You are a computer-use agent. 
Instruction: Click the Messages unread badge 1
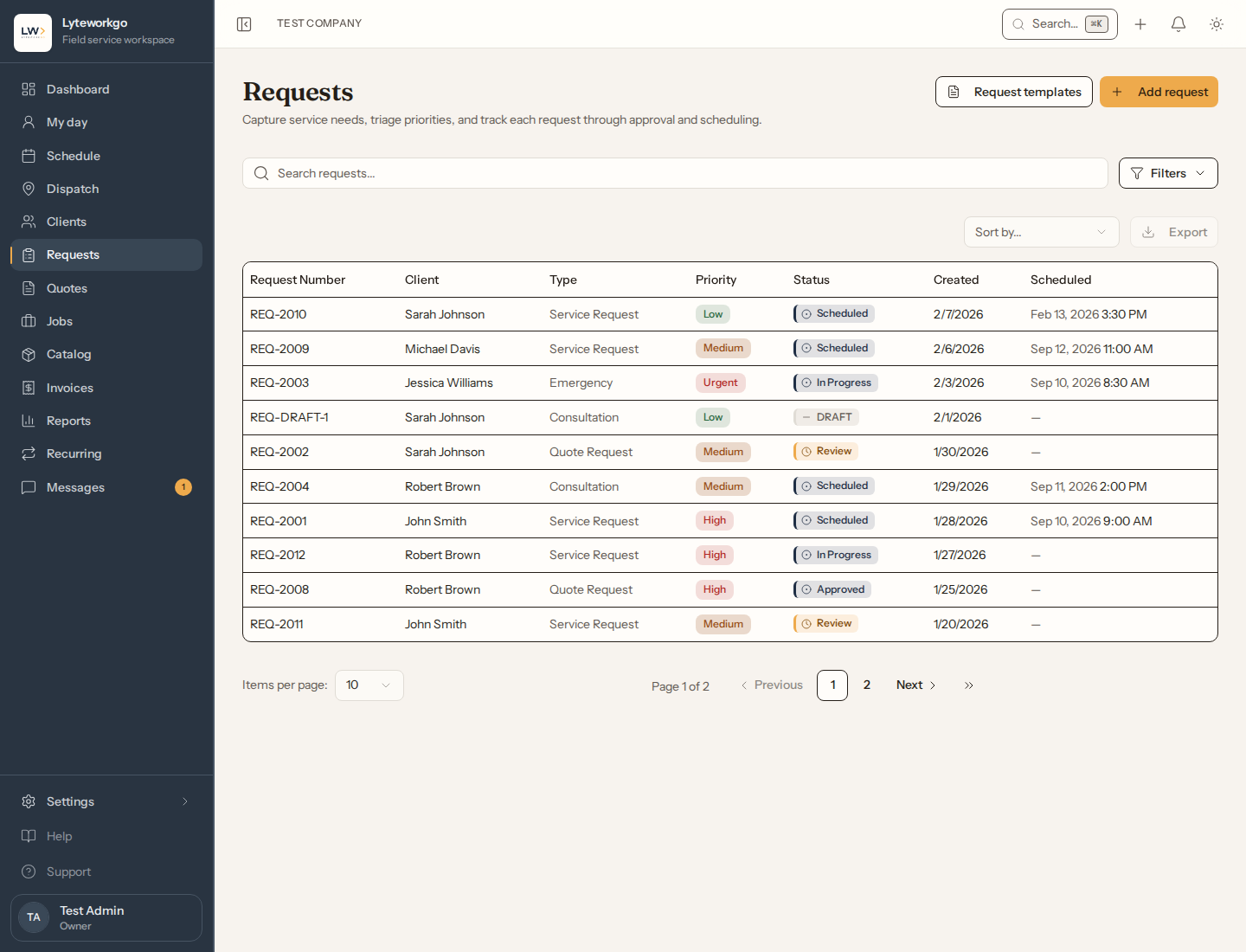[183, 487]
